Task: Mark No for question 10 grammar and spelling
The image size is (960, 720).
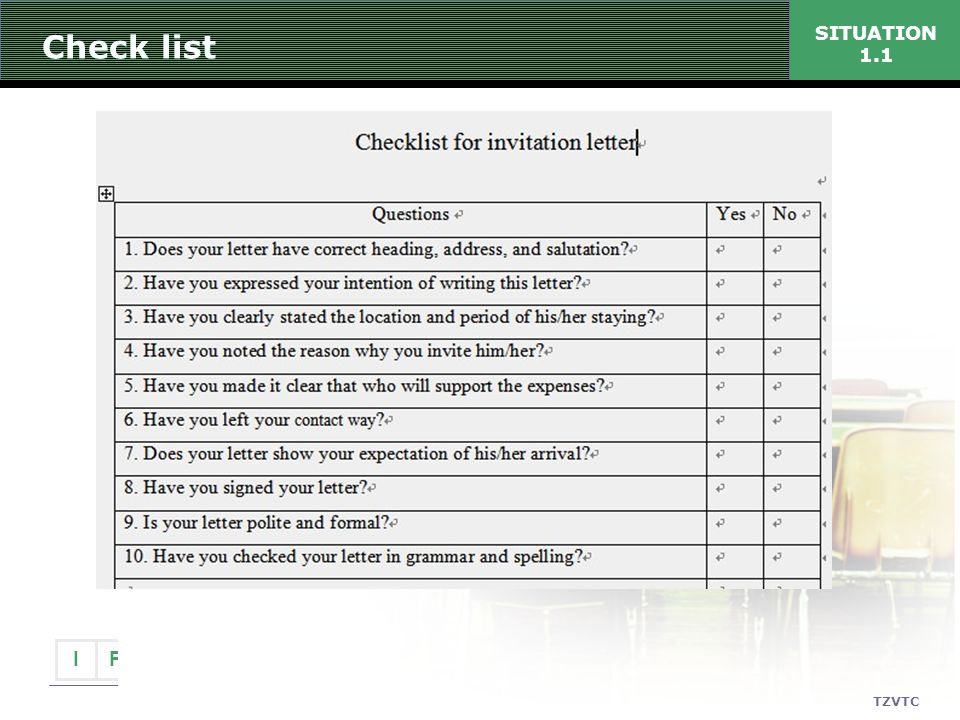Action: point(792,561)
